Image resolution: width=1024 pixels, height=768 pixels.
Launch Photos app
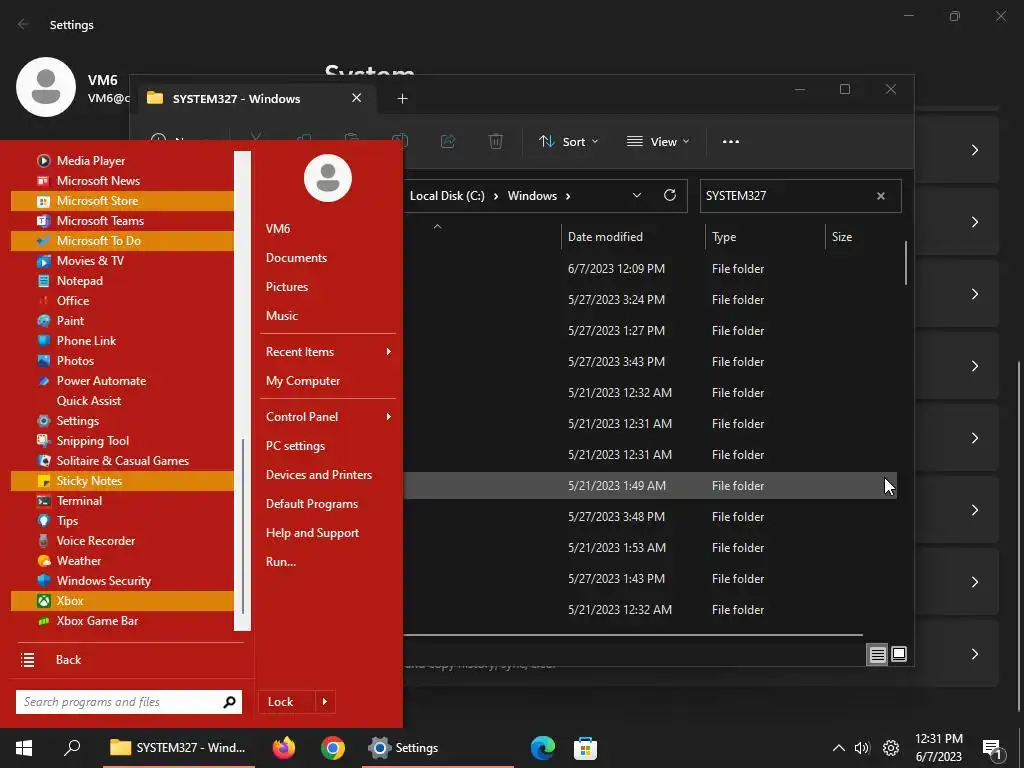click(x=122, y=360)
